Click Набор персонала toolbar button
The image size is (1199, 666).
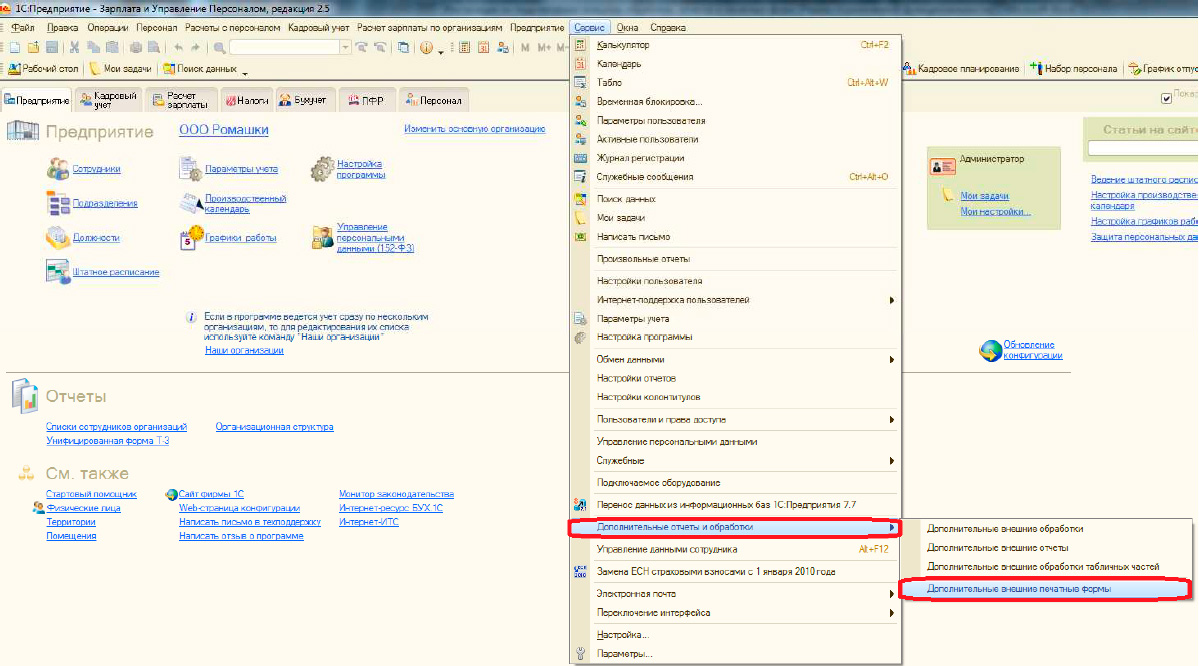pos(1074,69)
